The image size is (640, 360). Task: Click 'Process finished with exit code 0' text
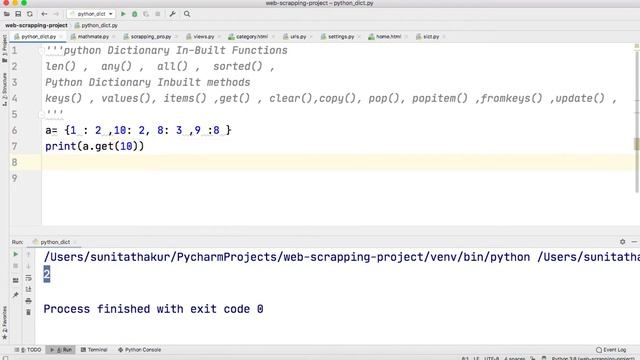click(x=153, y=309)
